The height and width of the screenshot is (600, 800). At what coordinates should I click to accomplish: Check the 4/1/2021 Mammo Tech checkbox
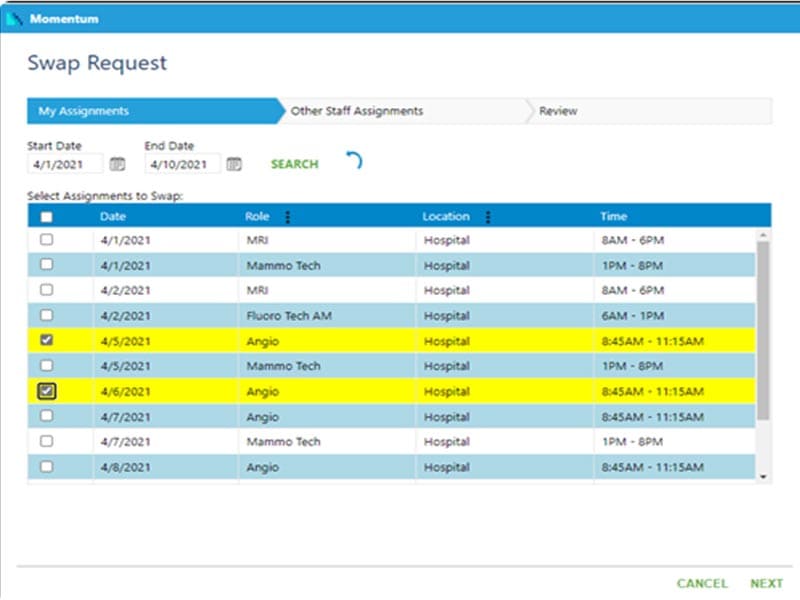click(x=46, y=264)
